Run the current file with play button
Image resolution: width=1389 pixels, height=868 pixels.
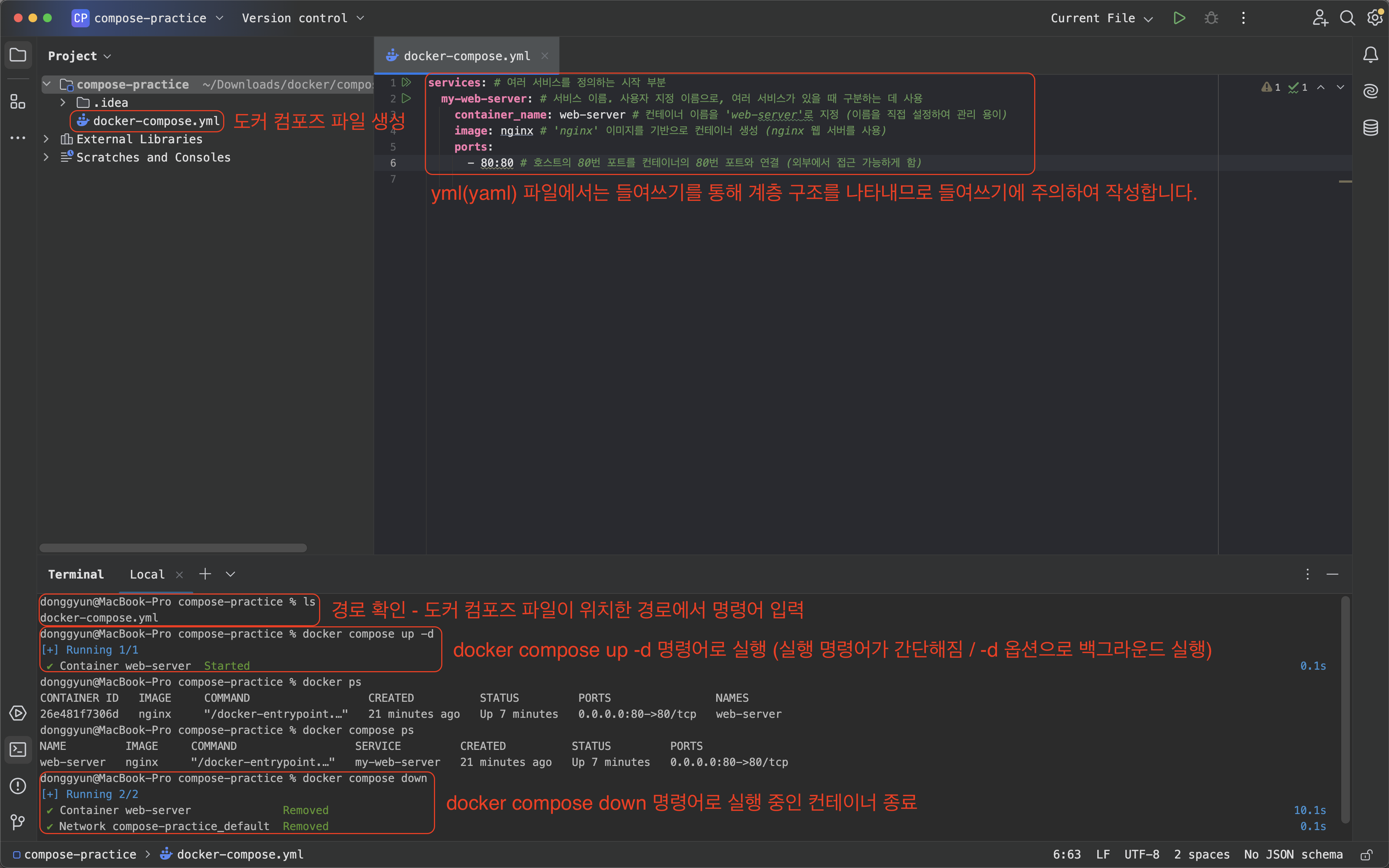tap(1179, 18)
